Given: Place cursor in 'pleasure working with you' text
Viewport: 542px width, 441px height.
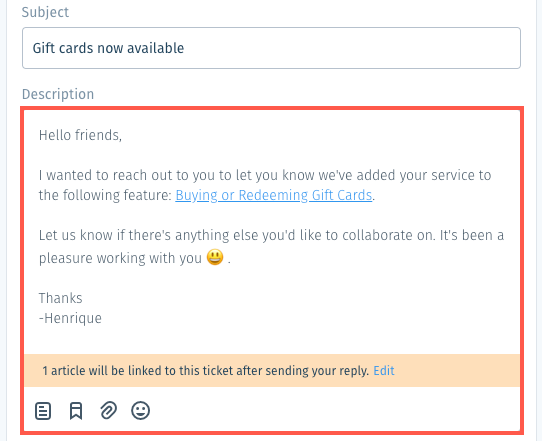Looking at the screenshot, I should 120,258.
